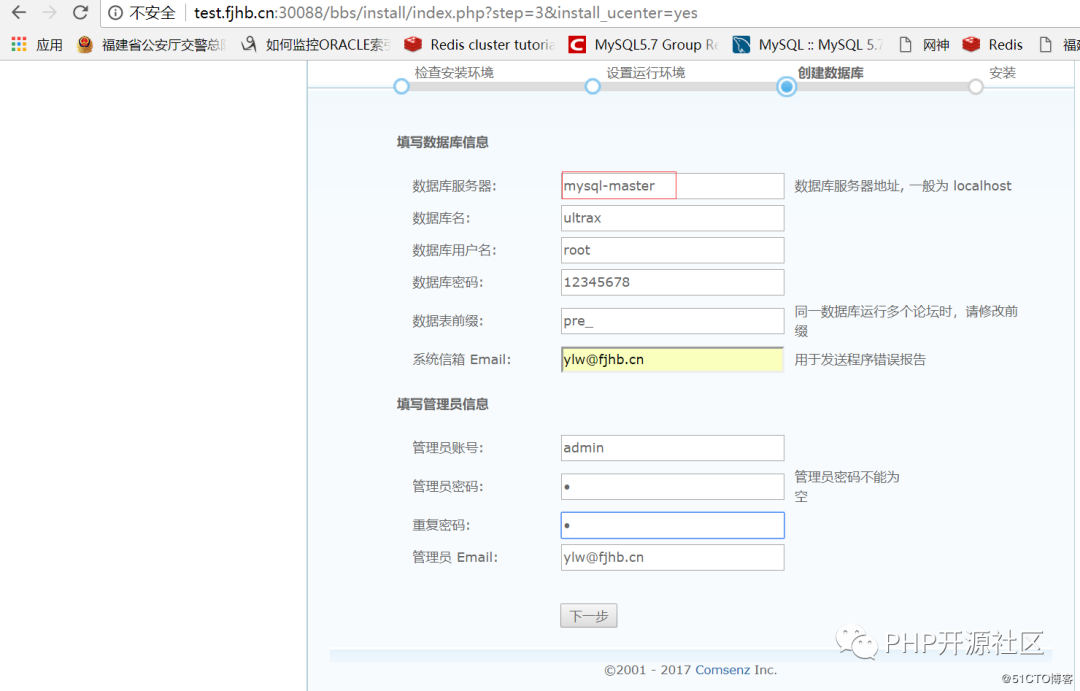Viewport: 1080px width, 691px height.
Task: Click the 安装 step circle
Action: (x=975, y=87)
